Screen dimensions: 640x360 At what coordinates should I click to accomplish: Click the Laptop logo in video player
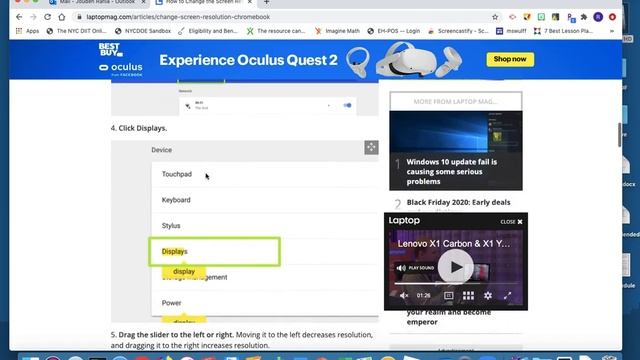point(404,221)
